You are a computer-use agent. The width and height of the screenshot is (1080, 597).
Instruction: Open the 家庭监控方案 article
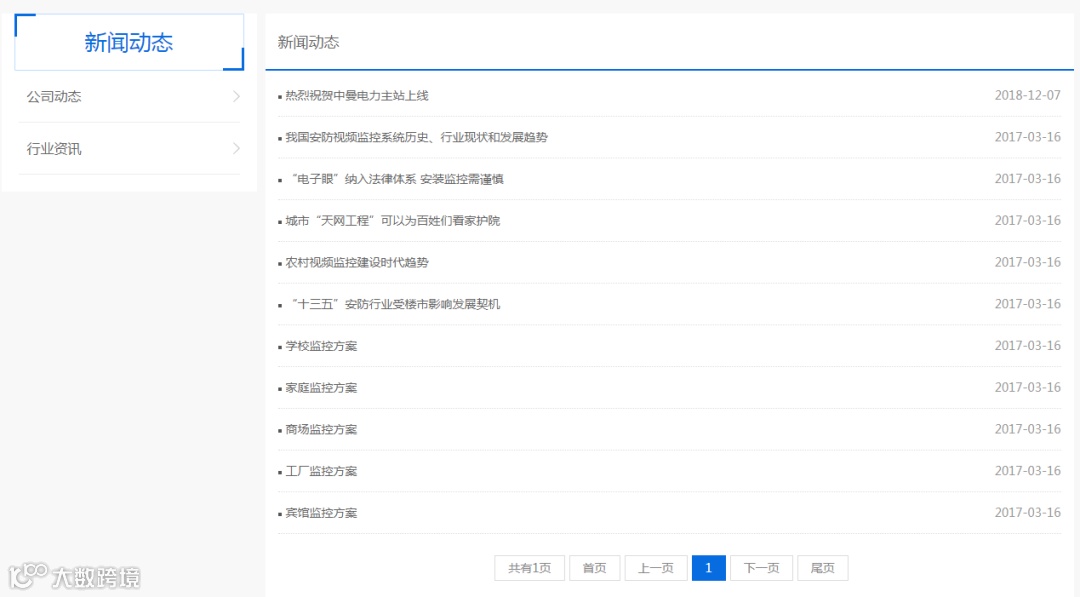(321, 388)
